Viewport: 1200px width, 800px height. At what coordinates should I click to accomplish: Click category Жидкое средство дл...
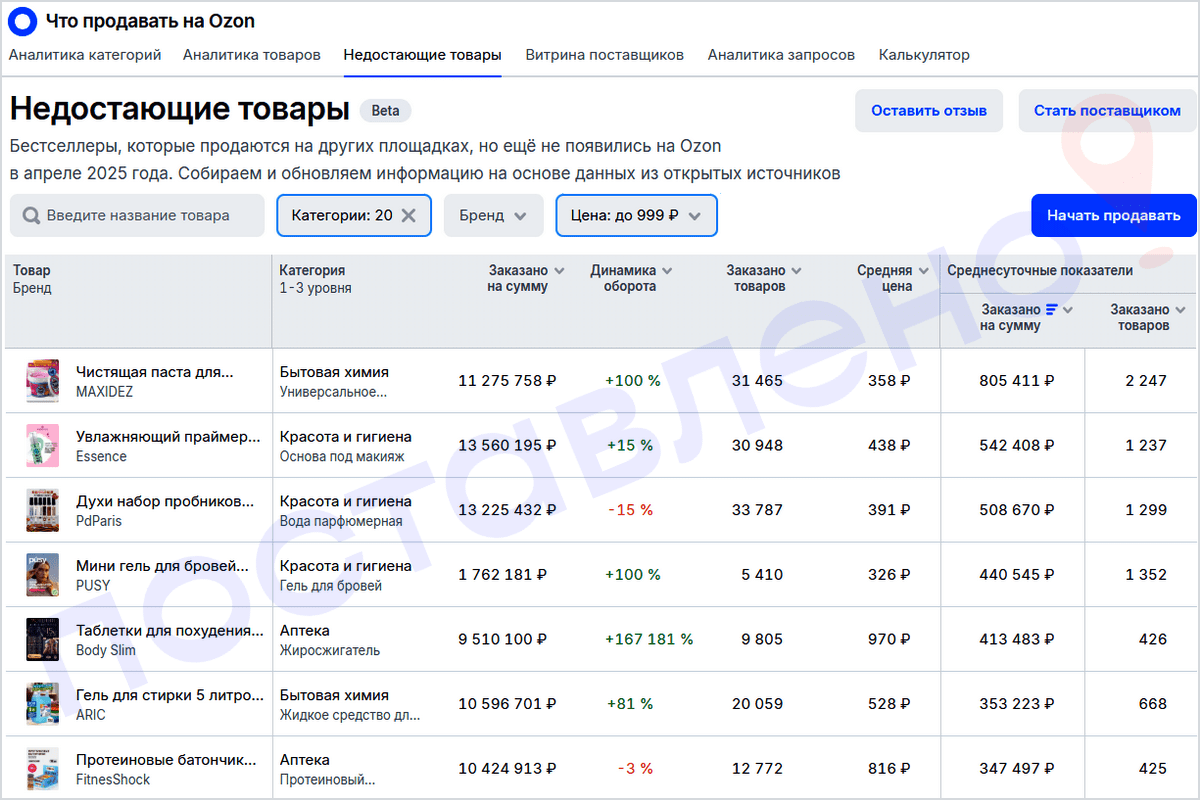click(350, 715)
